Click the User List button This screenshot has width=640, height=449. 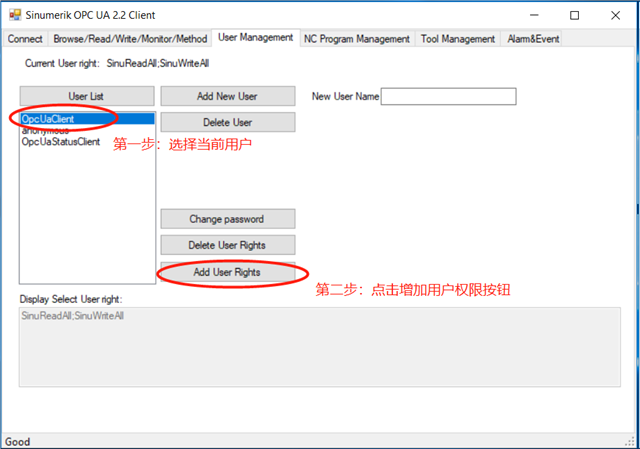[x=87, y=96]
